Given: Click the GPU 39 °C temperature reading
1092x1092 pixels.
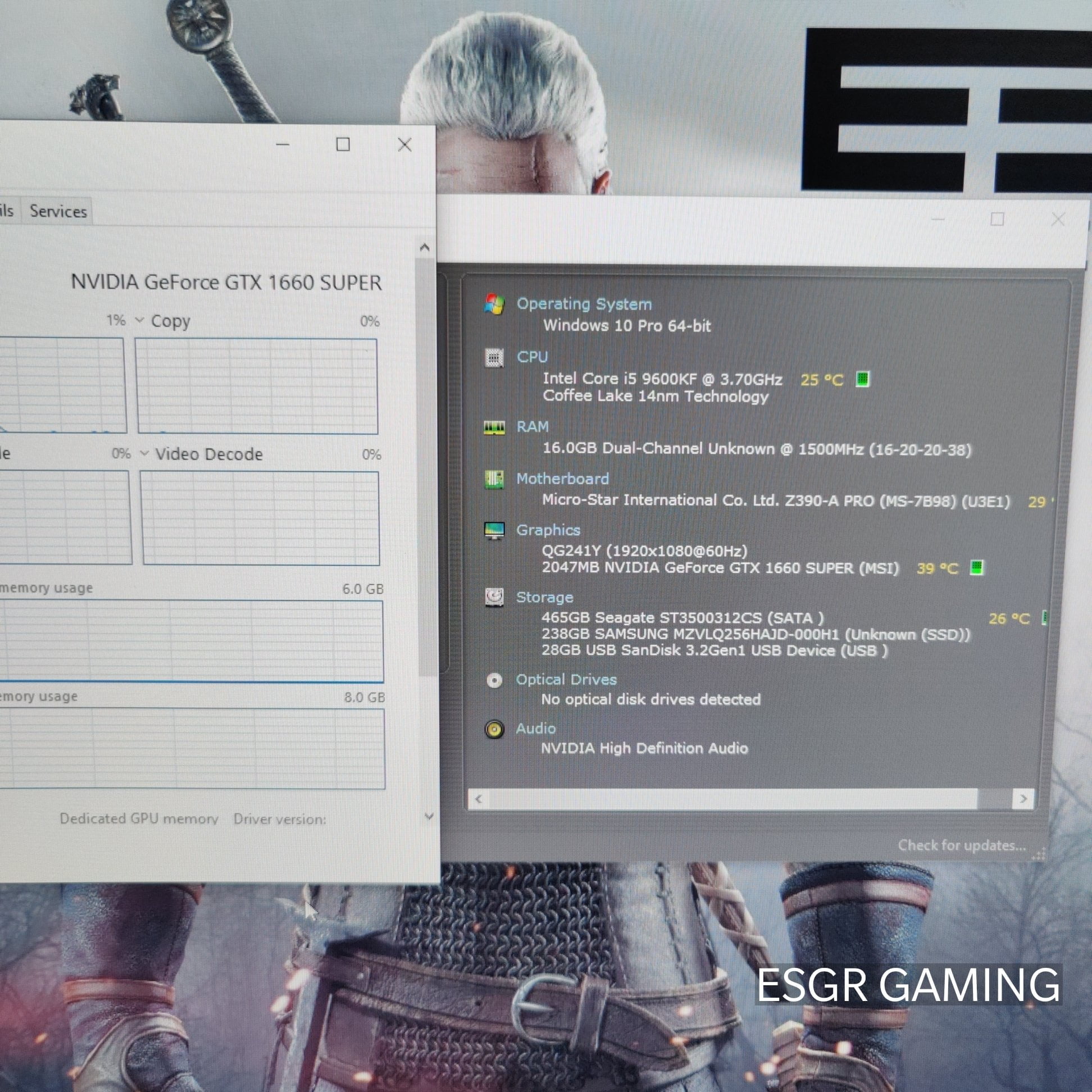Looking at the screenshot, I should 937,568.
